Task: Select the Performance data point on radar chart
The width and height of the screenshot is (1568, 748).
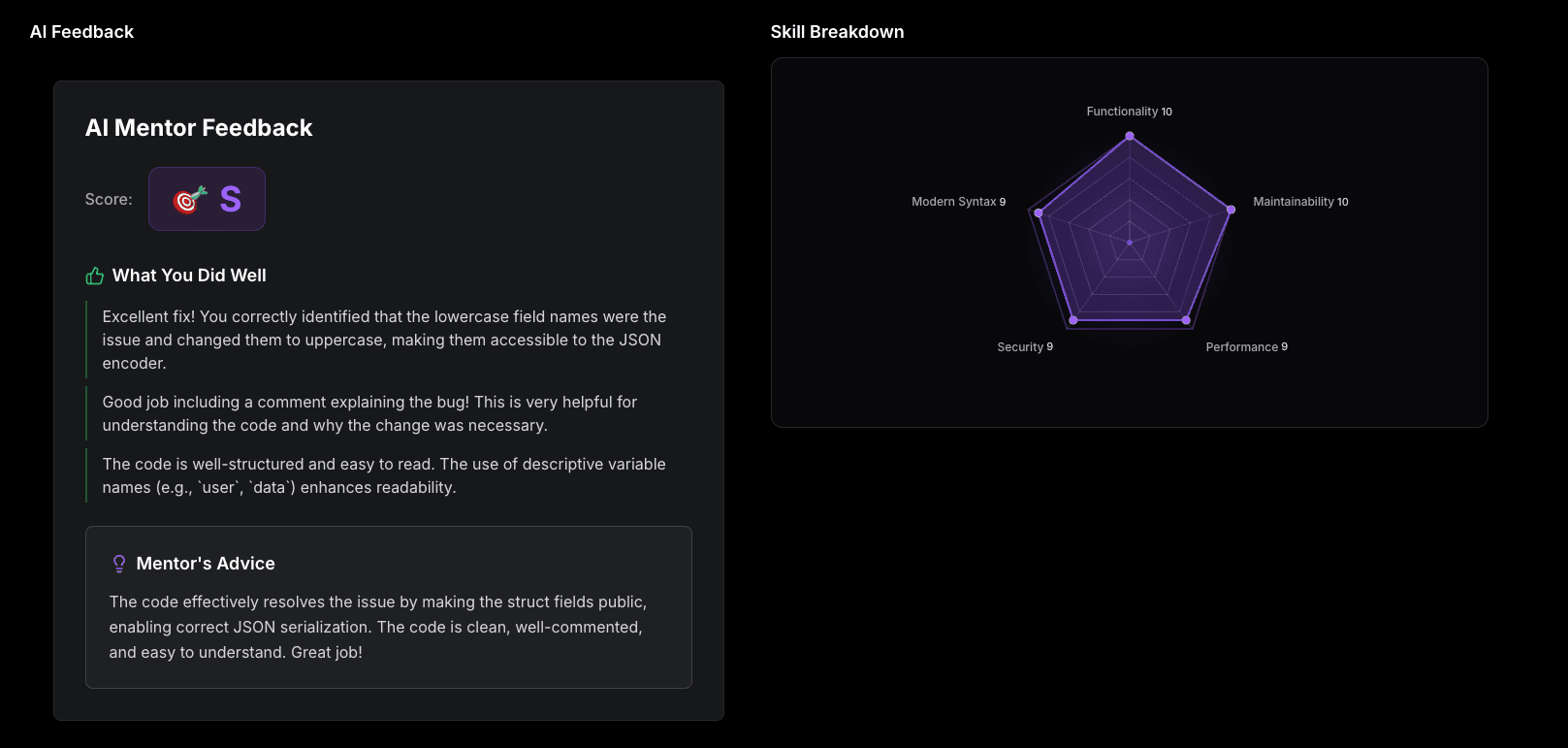Action: (1186, 320)
